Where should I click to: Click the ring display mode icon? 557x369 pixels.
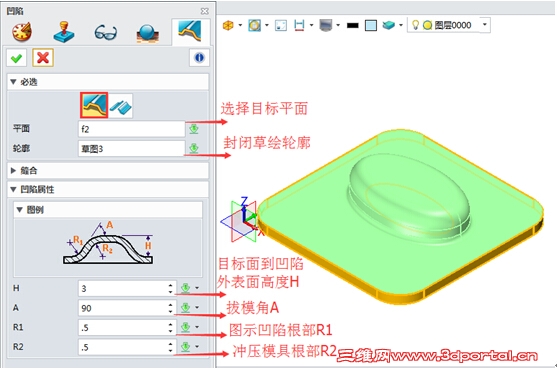(x=254, y=25)
